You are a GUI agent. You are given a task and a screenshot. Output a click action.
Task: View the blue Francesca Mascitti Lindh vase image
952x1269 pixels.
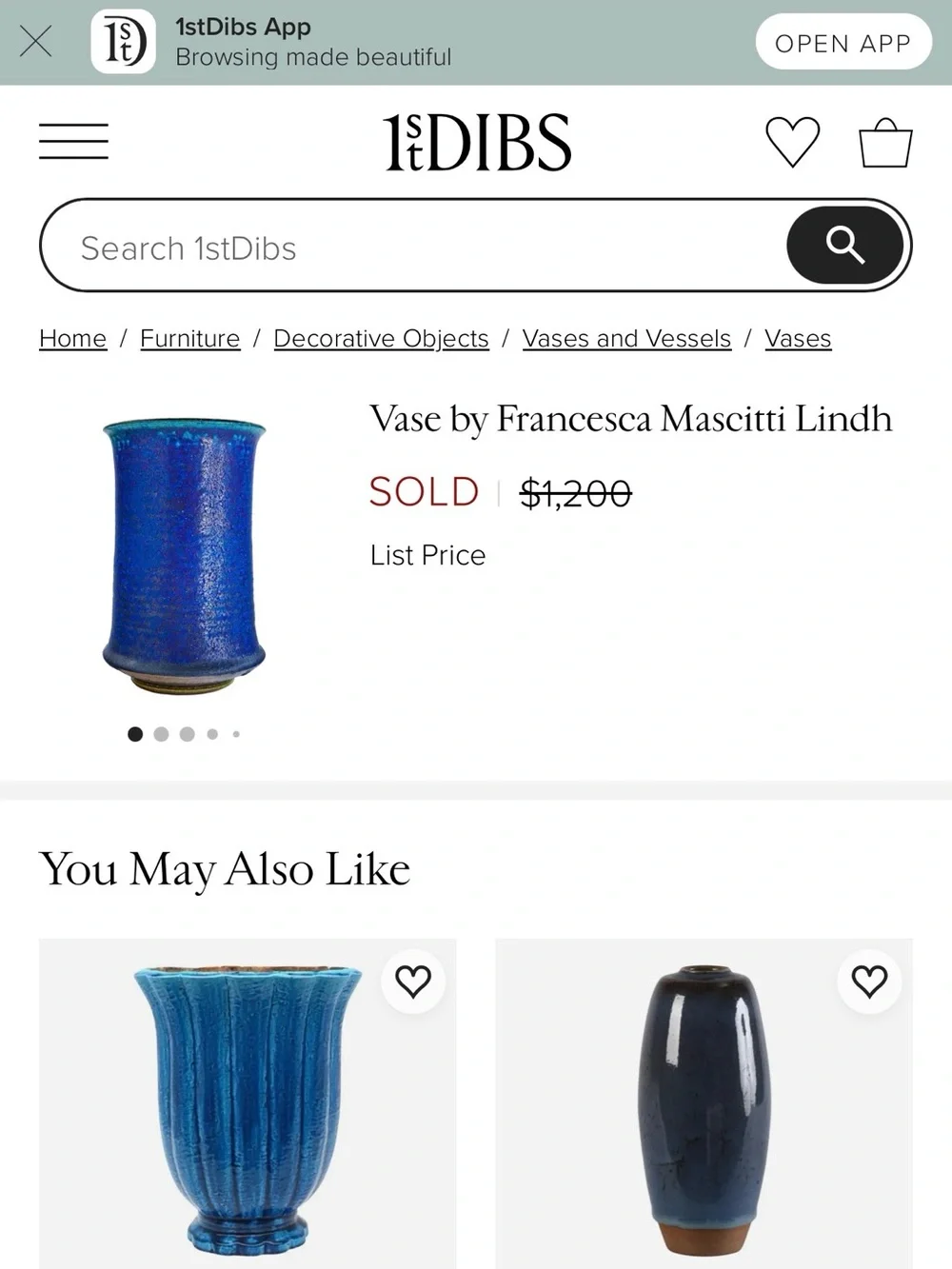(185, 556)
